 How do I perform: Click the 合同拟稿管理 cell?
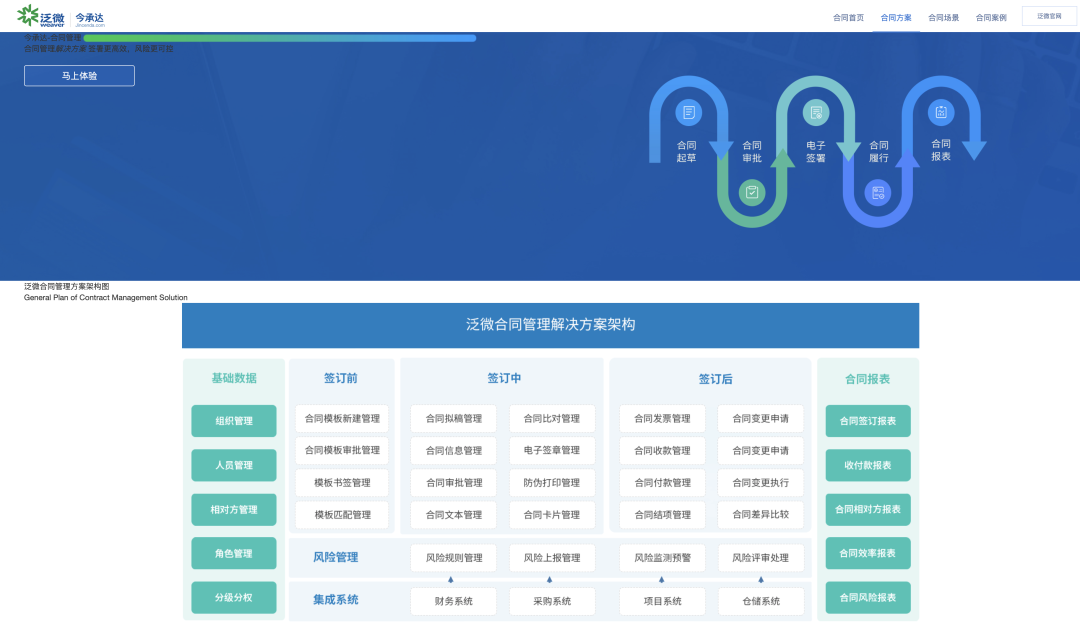point(453,418)
